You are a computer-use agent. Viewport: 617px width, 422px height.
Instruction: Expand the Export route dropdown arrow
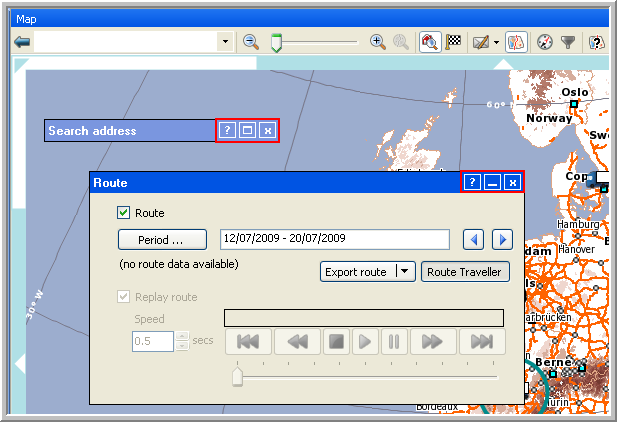pos(404,272)
